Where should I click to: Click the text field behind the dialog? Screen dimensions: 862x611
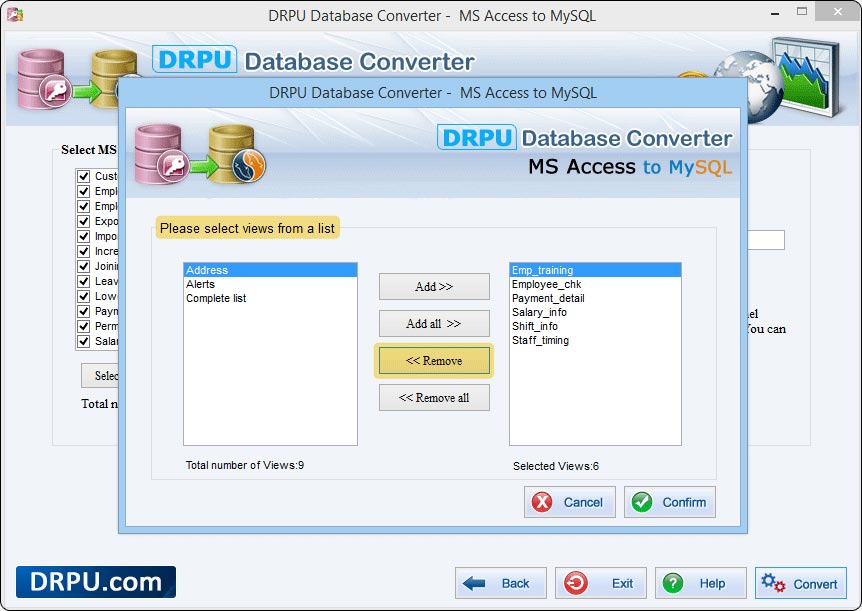766,240
